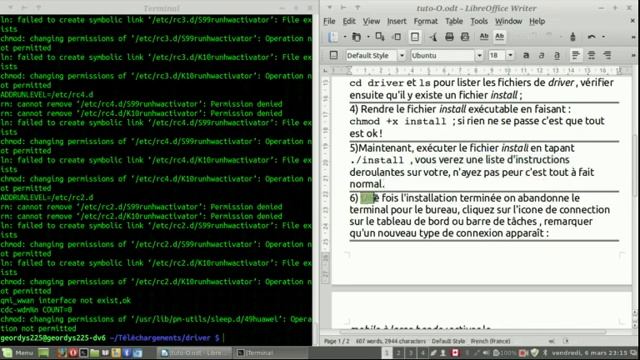Click the Open file icon
This screenshot has height=360, width=640.
pos(356,37)
